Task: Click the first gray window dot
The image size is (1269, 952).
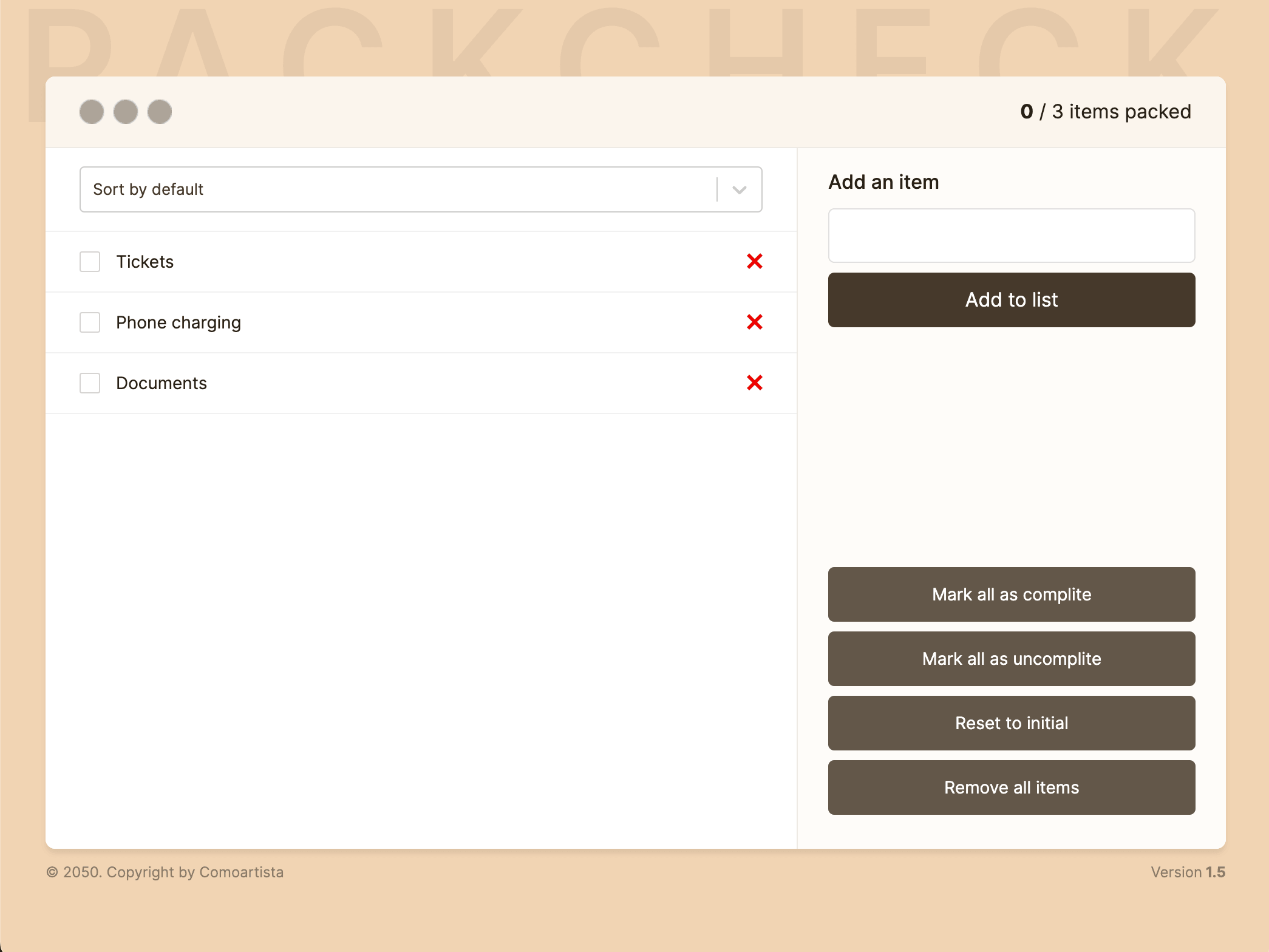Action: click(x=92, y=112)
